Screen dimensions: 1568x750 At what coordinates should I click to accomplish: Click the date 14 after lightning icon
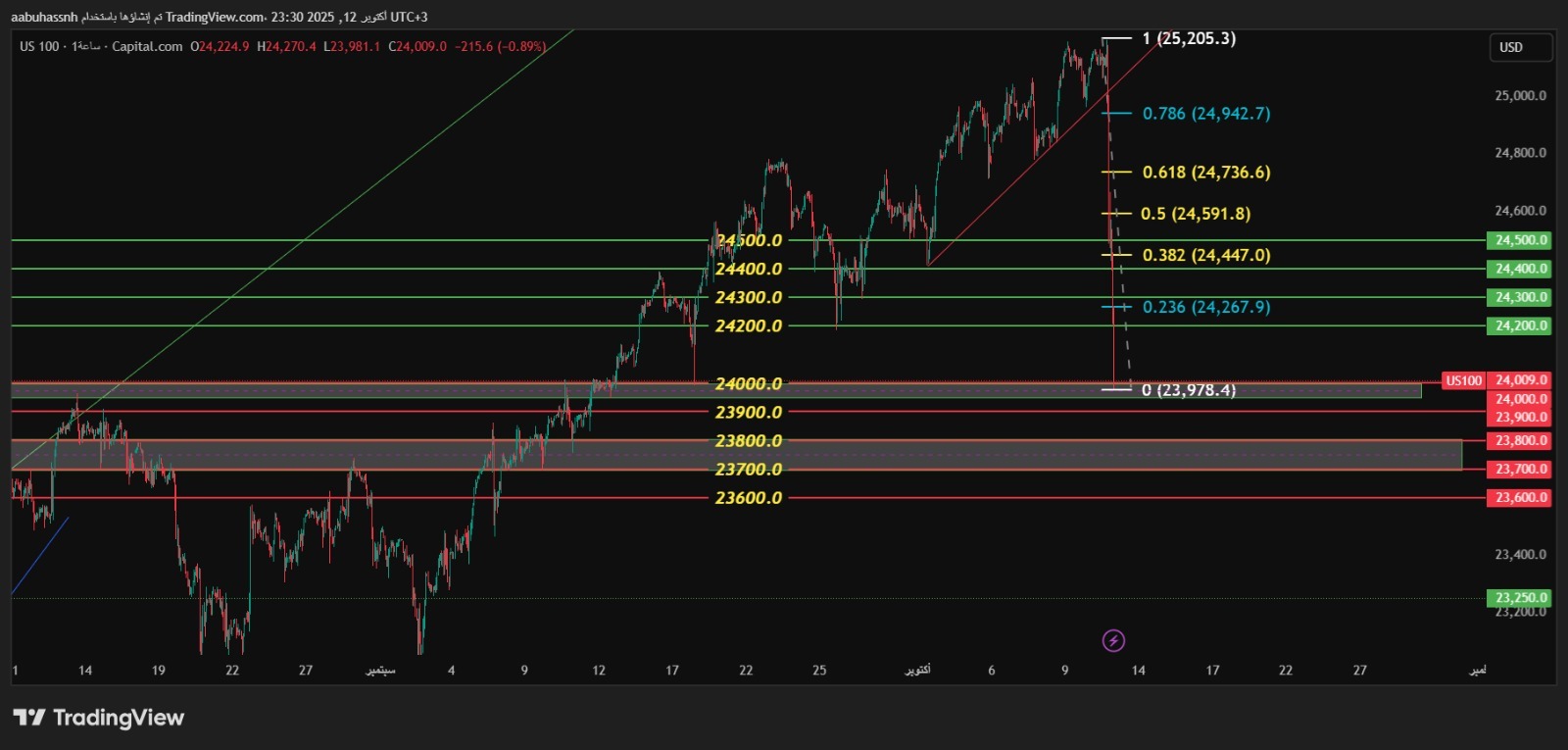[x=1138, y=671]
